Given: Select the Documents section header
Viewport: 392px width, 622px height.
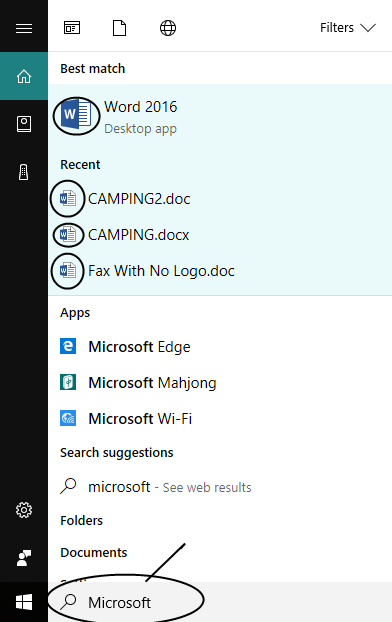Looking at the screenshot, I should click(94, 553).
